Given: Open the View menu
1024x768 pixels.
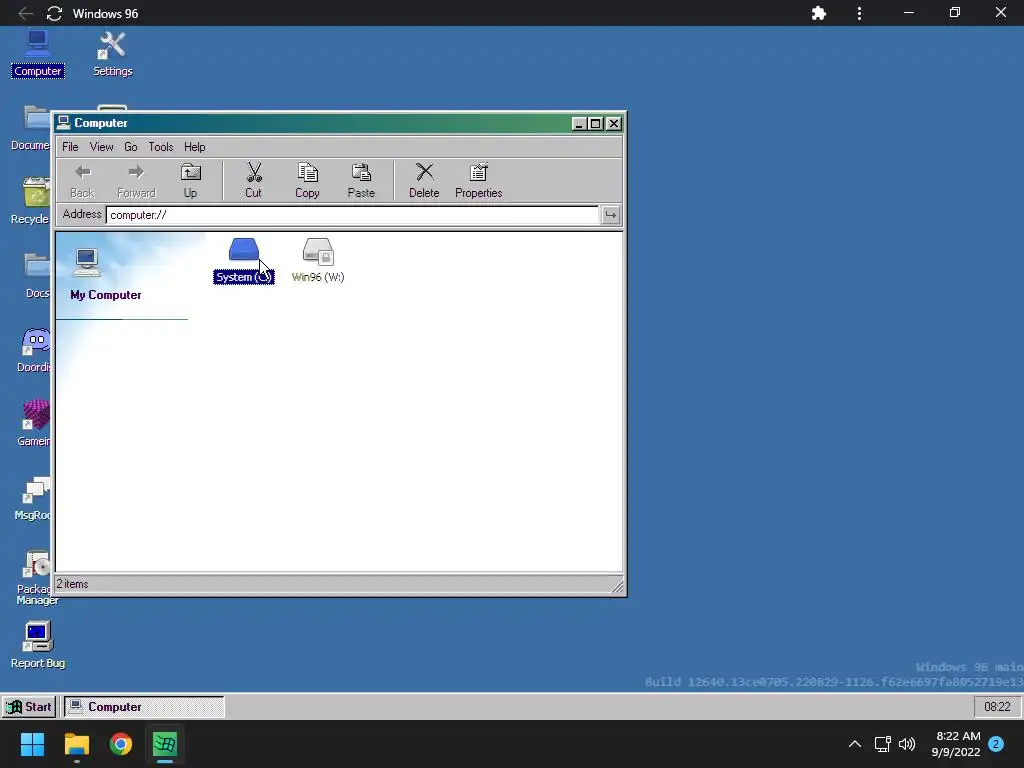Looking at the screenshot, I should click(x=101, y=147).
